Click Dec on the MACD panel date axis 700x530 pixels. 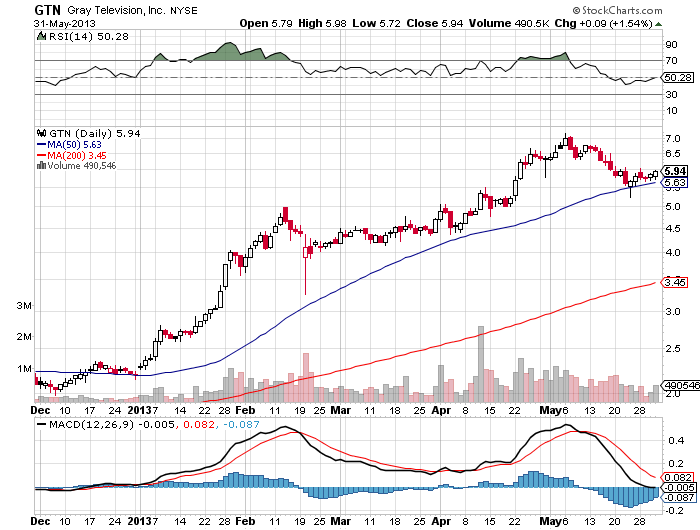tap(40, 521)
